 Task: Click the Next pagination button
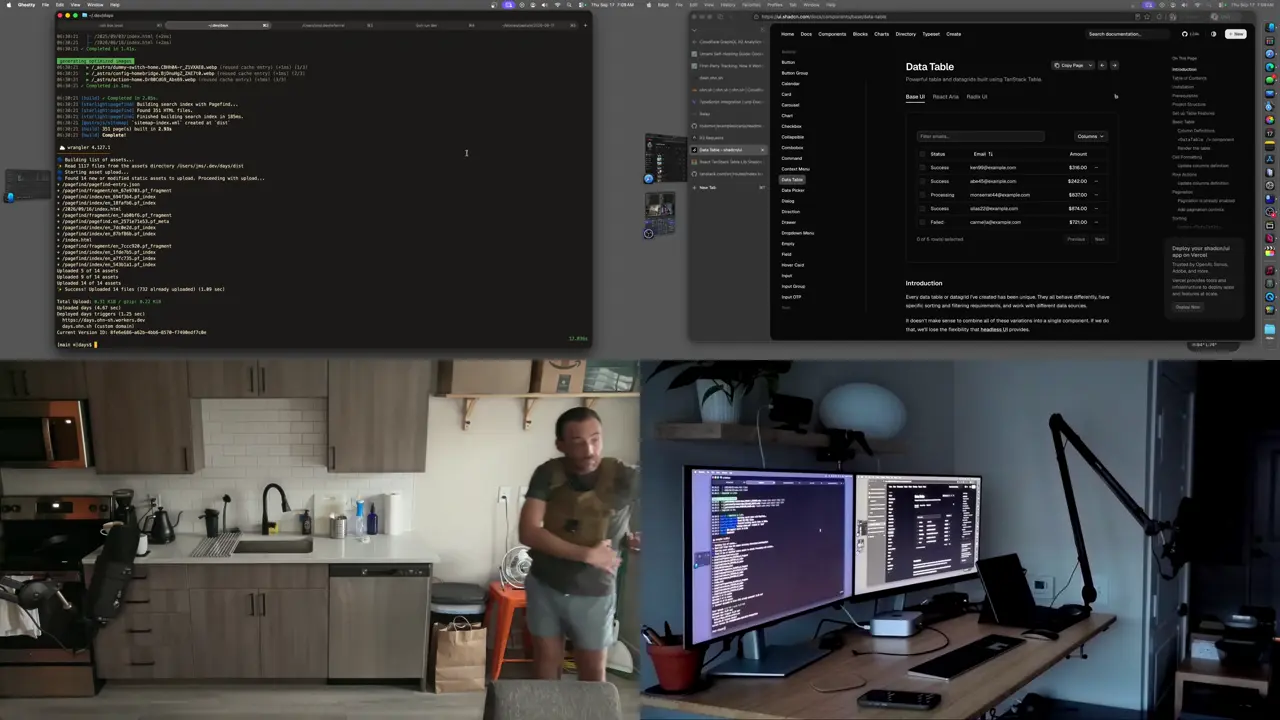pyautogui.click(x=1099, y=239)
